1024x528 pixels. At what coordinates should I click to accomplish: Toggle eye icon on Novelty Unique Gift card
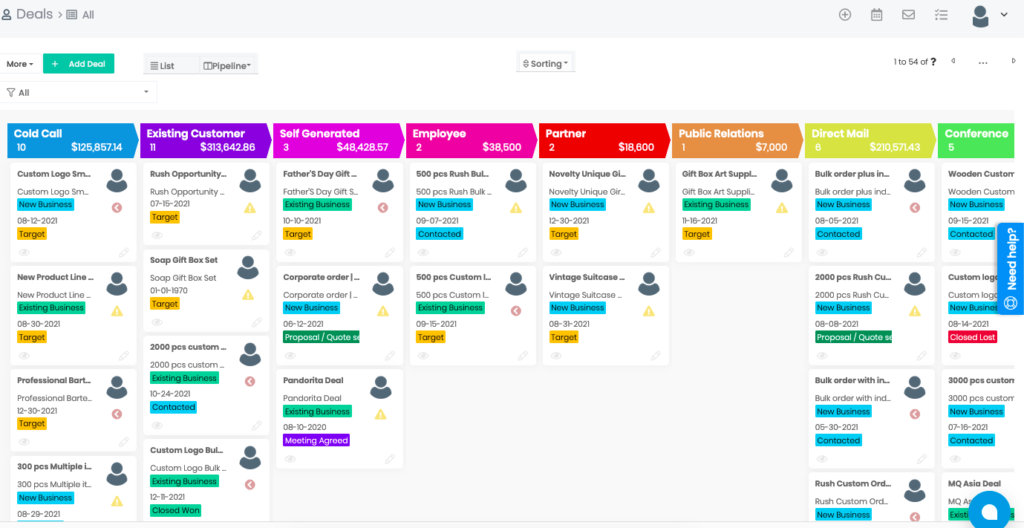[556, 252]
